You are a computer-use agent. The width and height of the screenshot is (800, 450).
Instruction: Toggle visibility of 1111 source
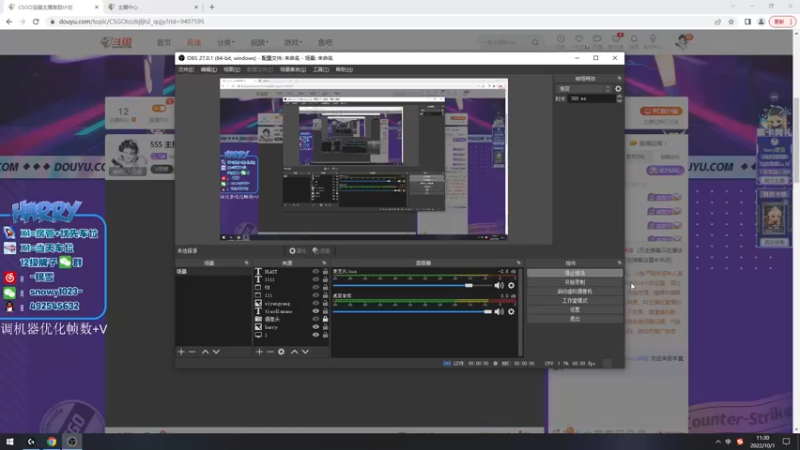point(315,279)
